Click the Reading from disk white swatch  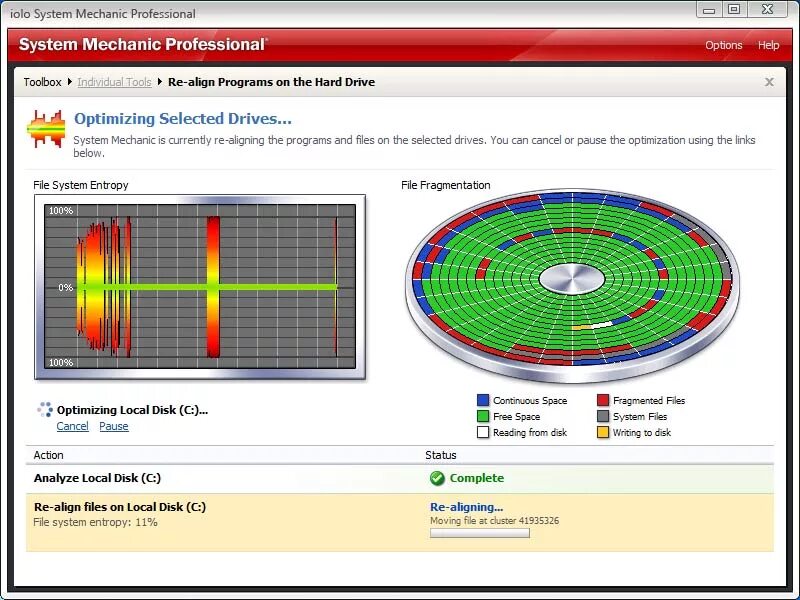coord(483,432)
